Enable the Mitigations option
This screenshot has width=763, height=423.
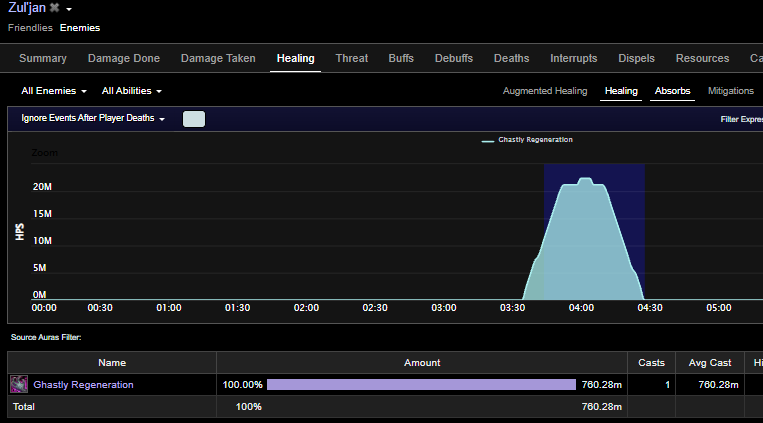click(731, 91)
